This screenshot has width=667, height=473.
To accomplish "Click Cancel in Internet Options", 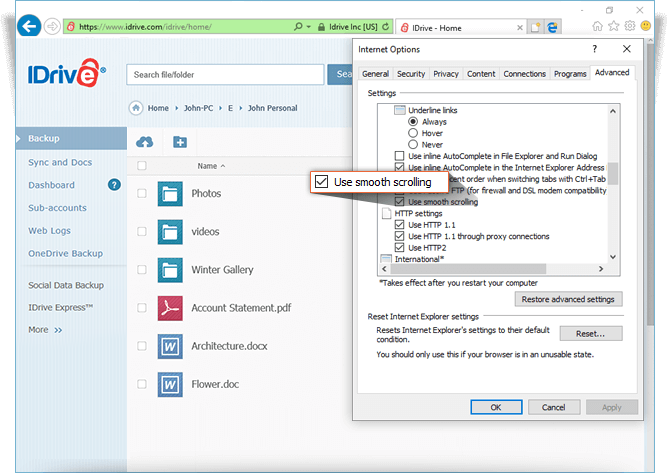I will click(553, 407).
